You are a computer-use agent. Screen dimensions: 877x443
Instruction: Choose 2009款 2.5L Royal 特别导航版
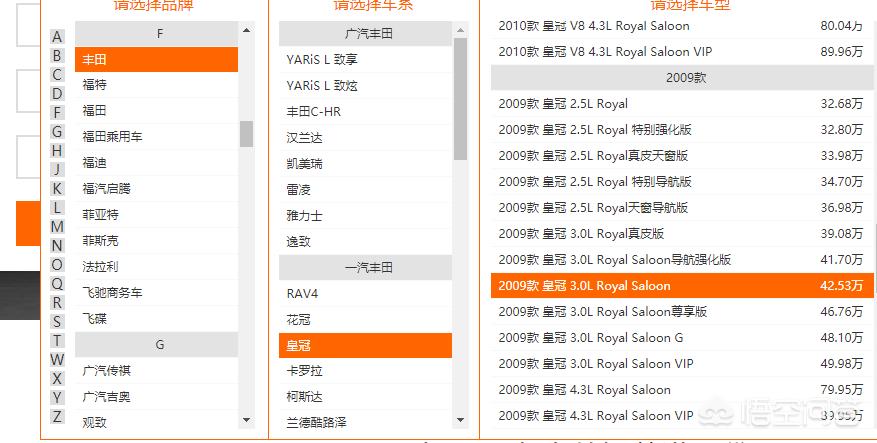(682, 182)
